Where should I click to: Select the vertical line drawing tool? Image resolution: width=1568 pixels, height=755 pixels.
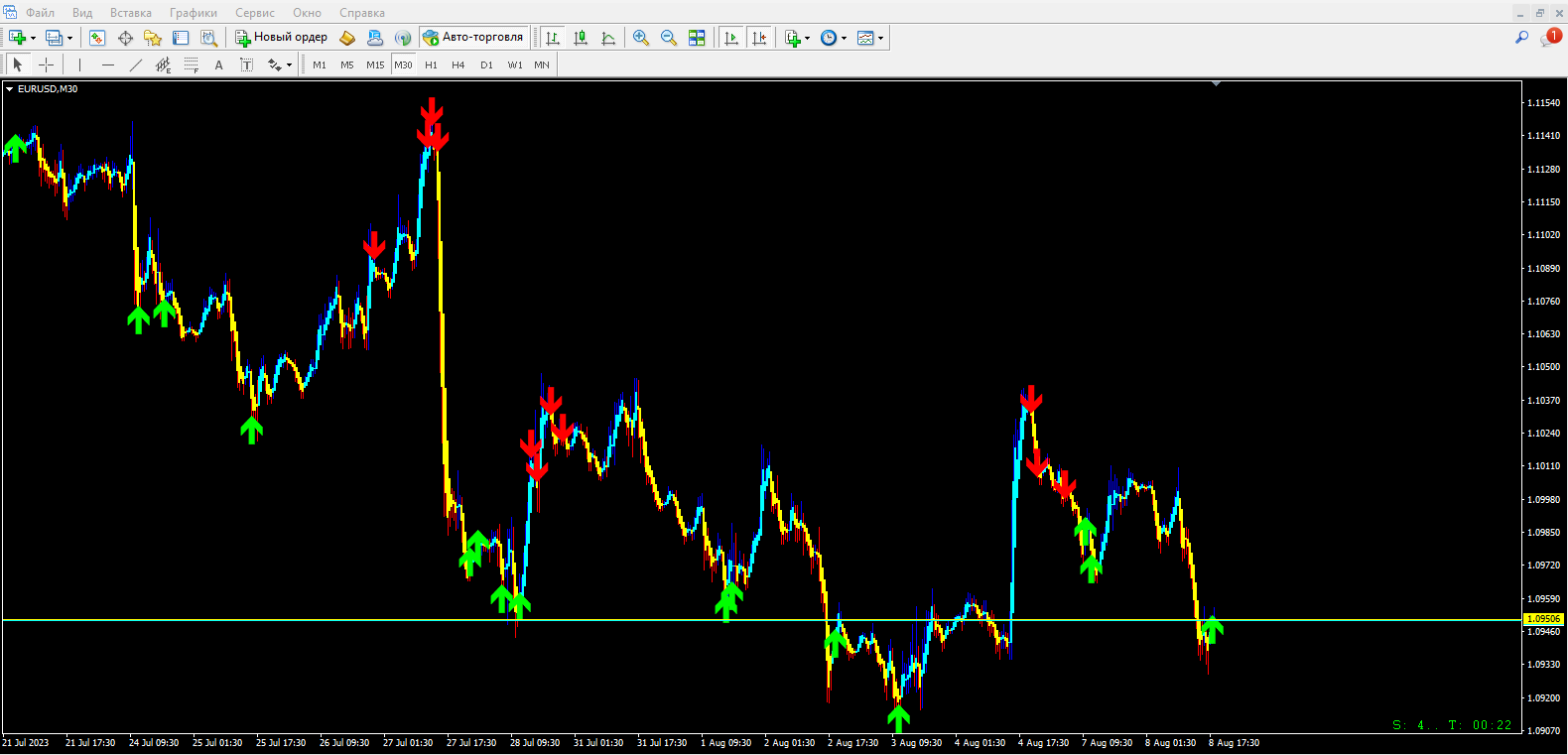tap(79, 64)
